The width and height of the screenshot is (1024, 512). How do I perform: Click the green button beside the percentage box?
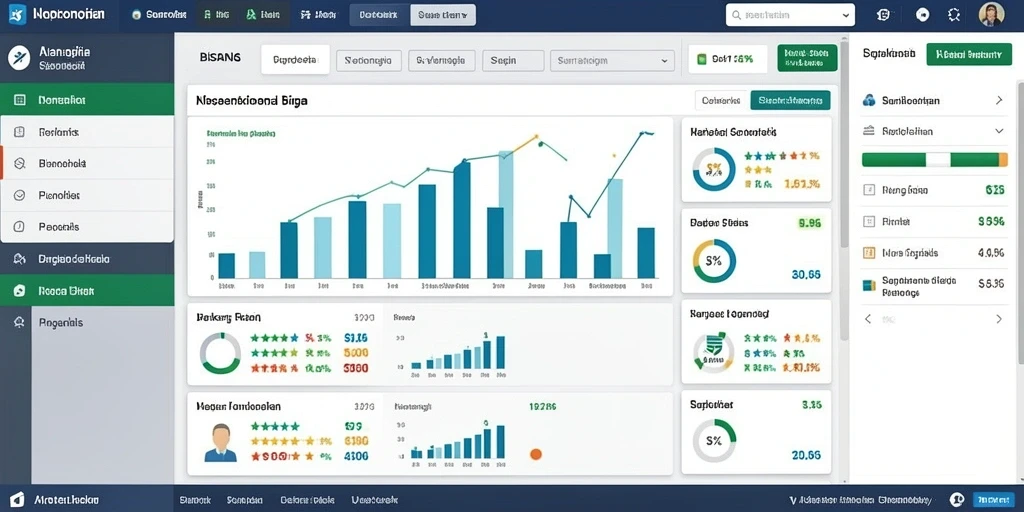click(x=807, y=58)
